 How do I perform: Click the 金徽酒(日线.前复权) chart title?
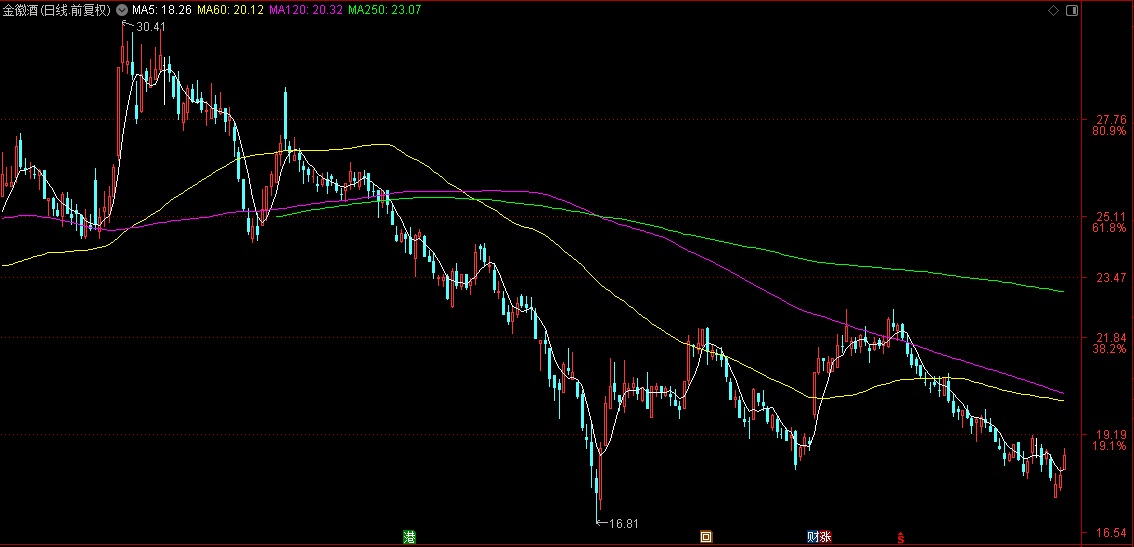pyautogui.click(x=56, y=10)
